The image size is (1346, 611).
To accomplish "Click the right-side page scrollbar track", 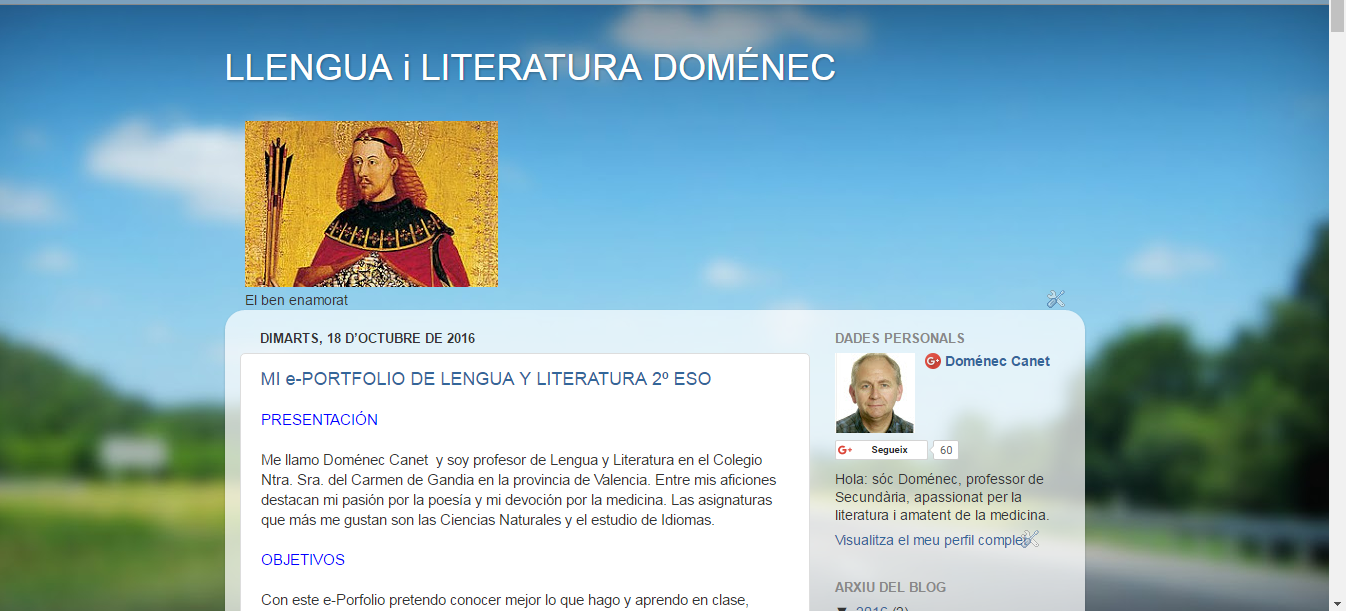I will [1338, 300].
